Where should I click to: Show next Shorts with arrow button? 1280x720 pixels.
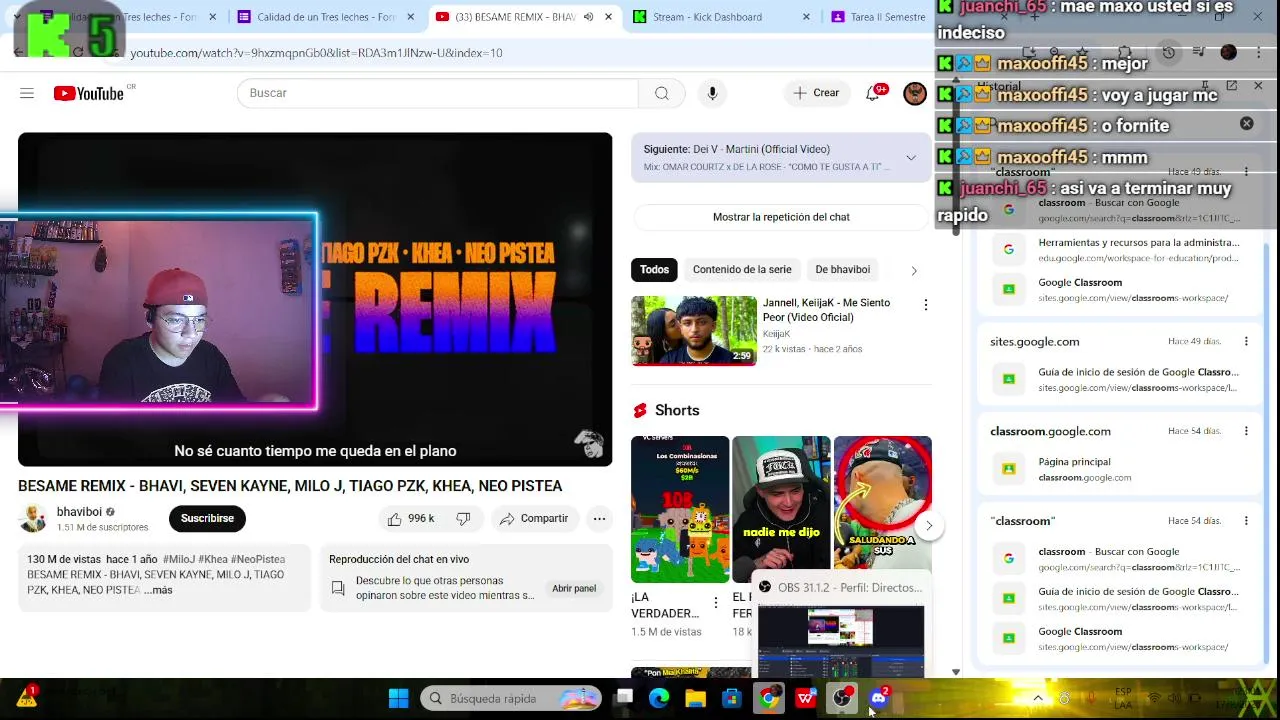[928, 525]
